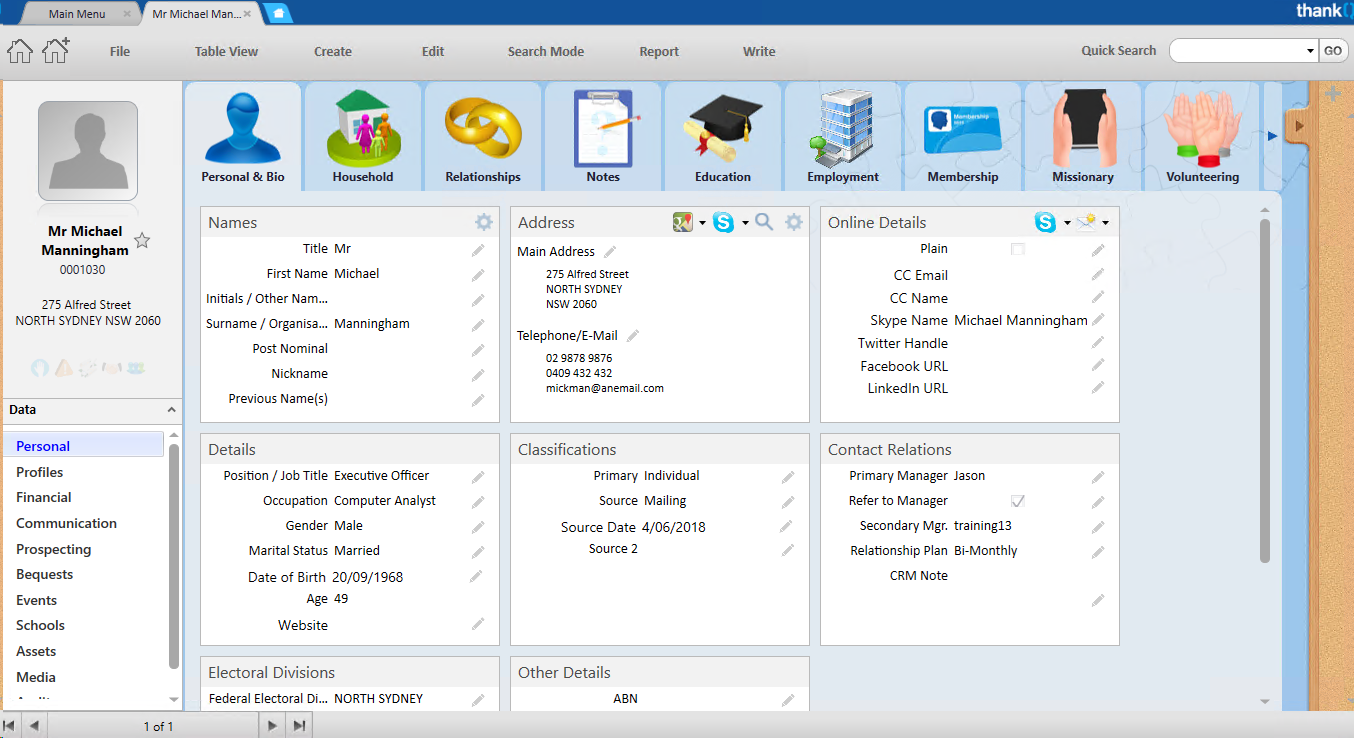Open the Create menu
The image size is (1354, 738).
coord(333,51)
